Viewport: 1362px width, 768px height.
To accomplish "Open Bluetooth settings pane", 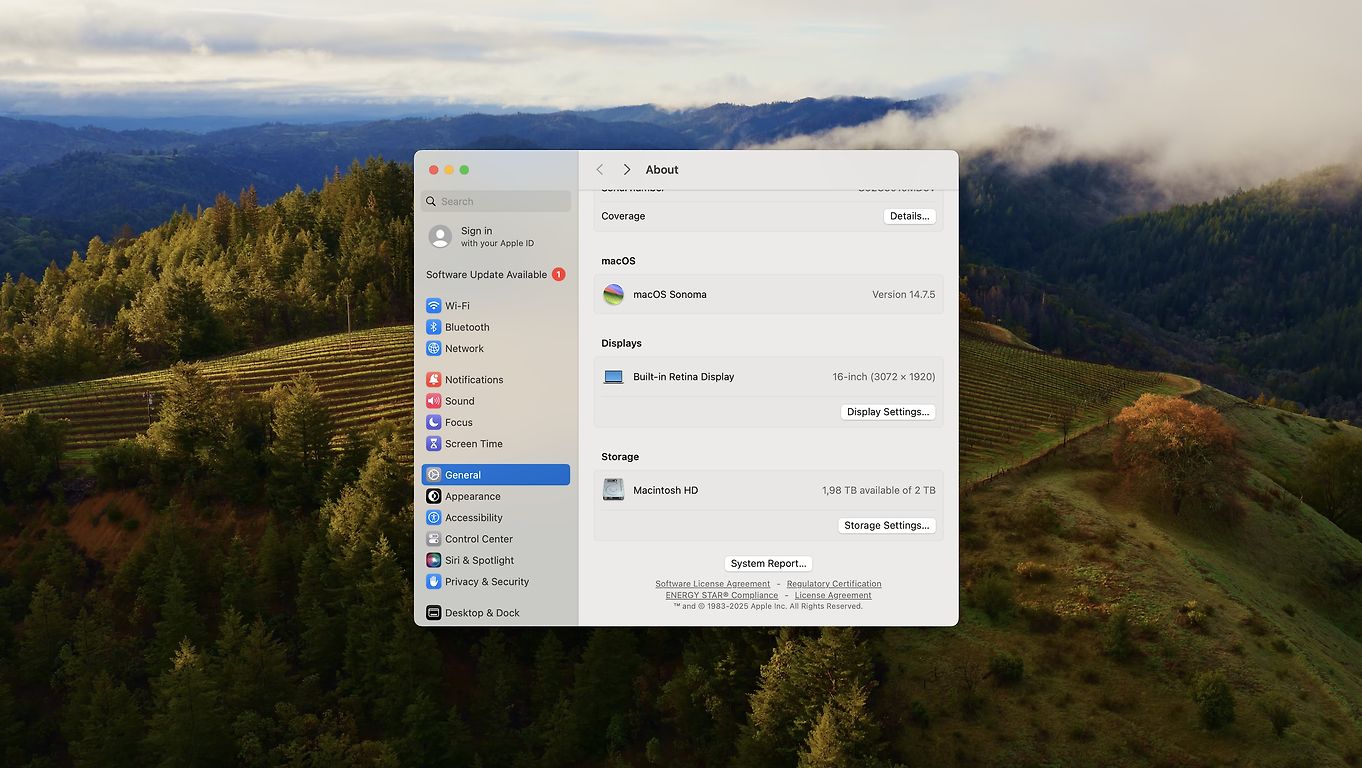I will [496, 327].
